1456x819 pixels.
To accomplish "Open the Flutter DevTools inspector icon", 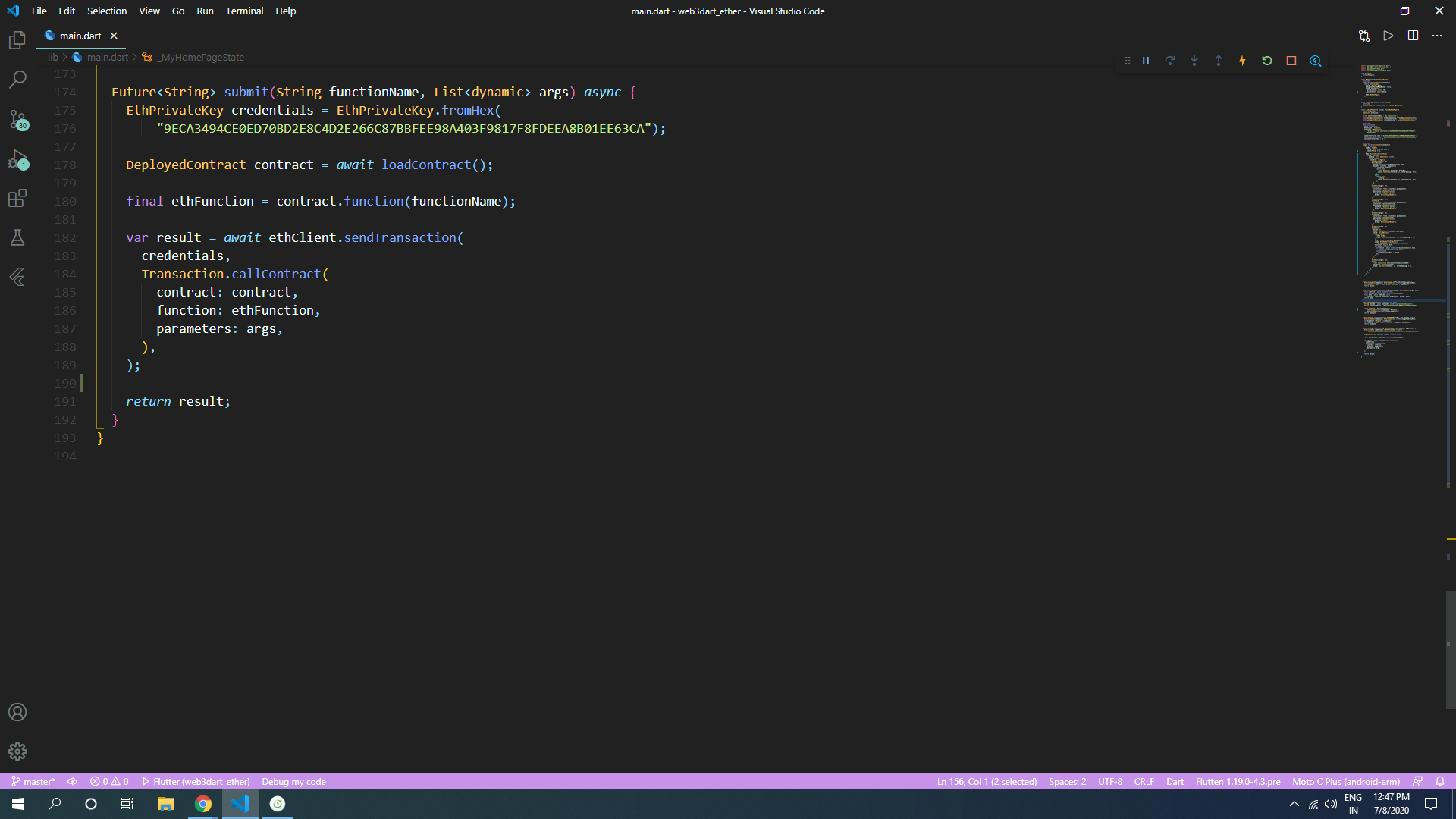I will 1316,61.
